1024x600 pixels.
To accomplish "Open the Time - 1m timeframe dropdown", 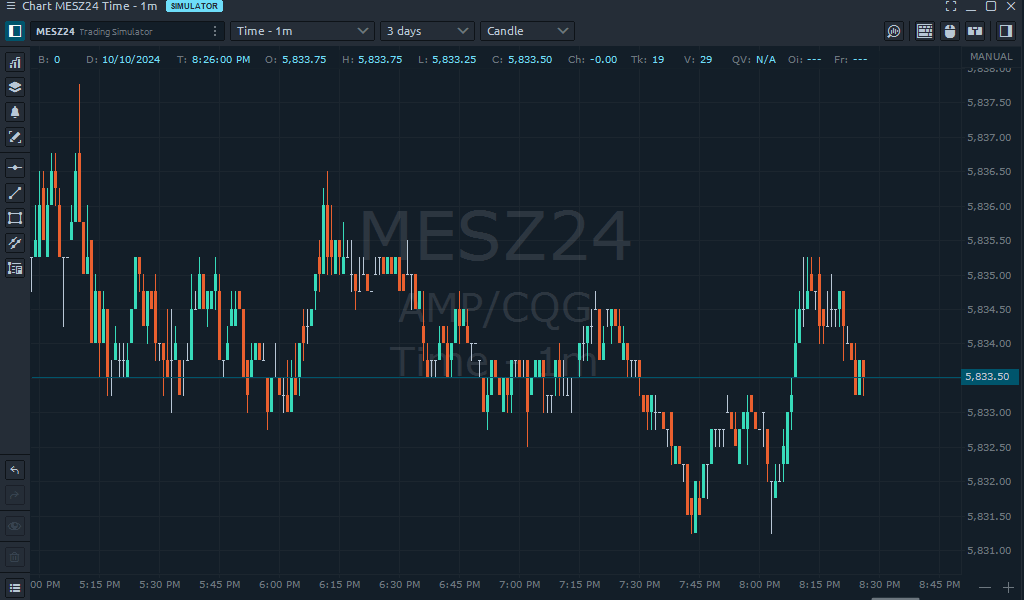I will pyautogui.click(x=302, y=31).
